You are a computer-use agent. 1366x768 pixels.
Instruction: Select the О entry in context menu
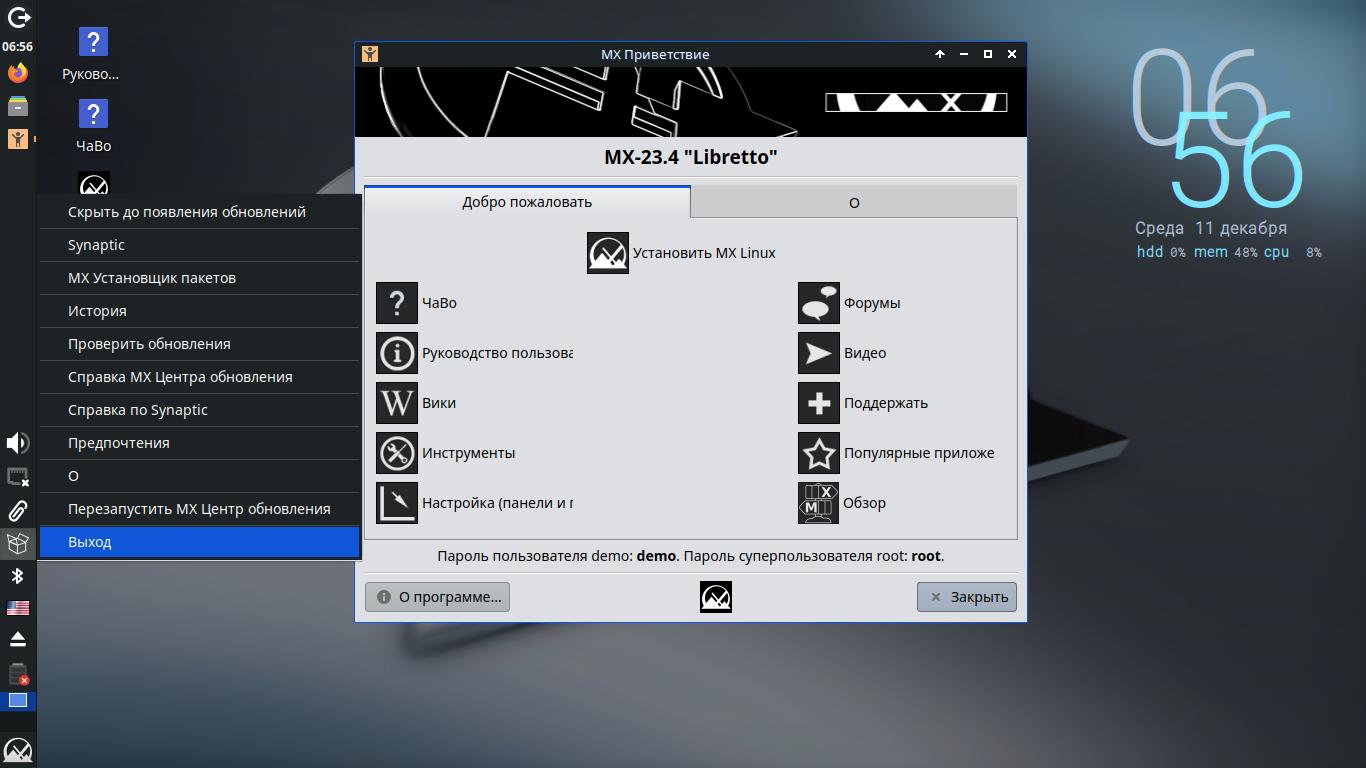[199, 476]
